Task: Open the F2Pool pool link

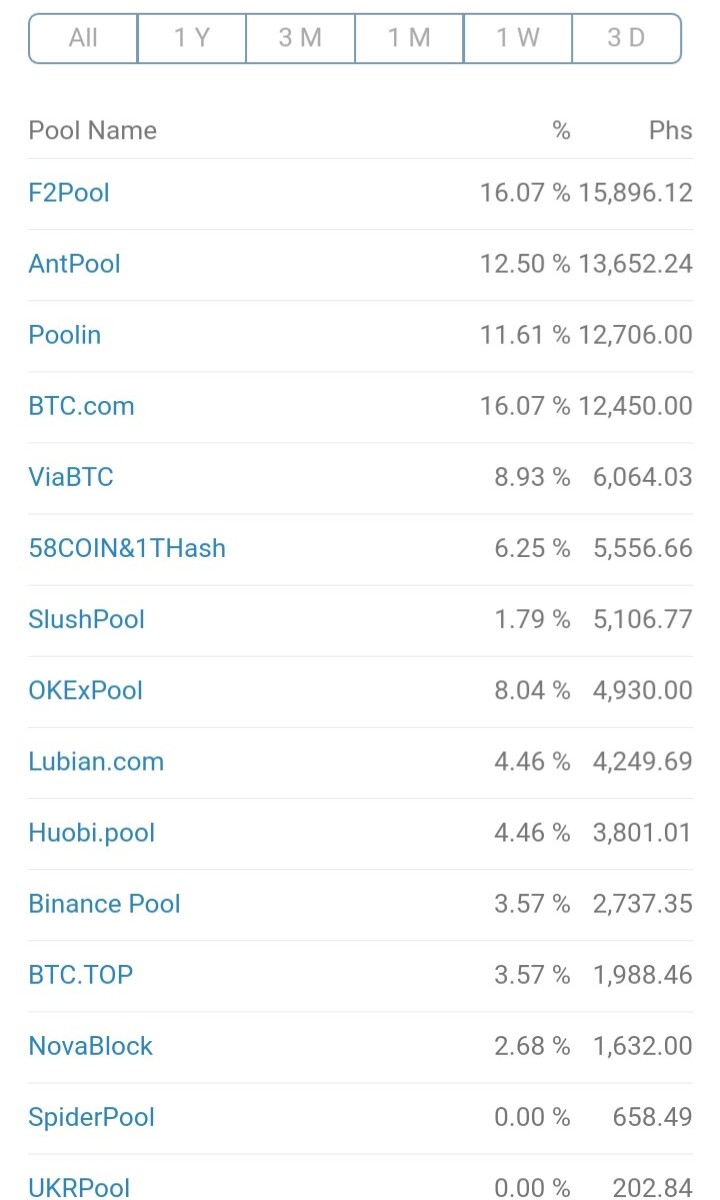Action: (x=69, y=193)
